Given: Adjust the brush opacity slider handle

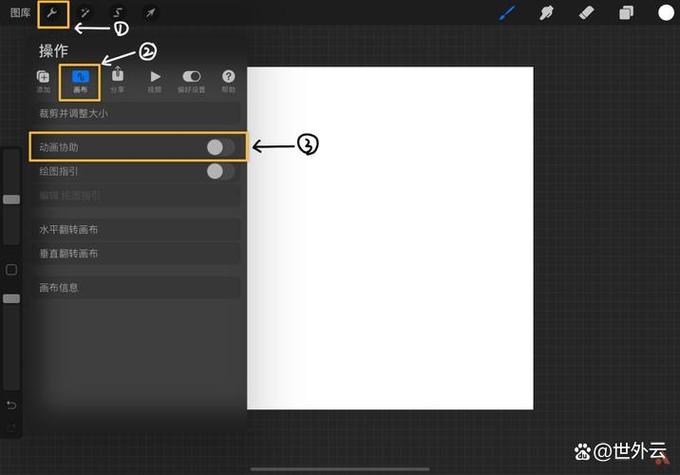Looking at the screenshot, I should (12, 299).
